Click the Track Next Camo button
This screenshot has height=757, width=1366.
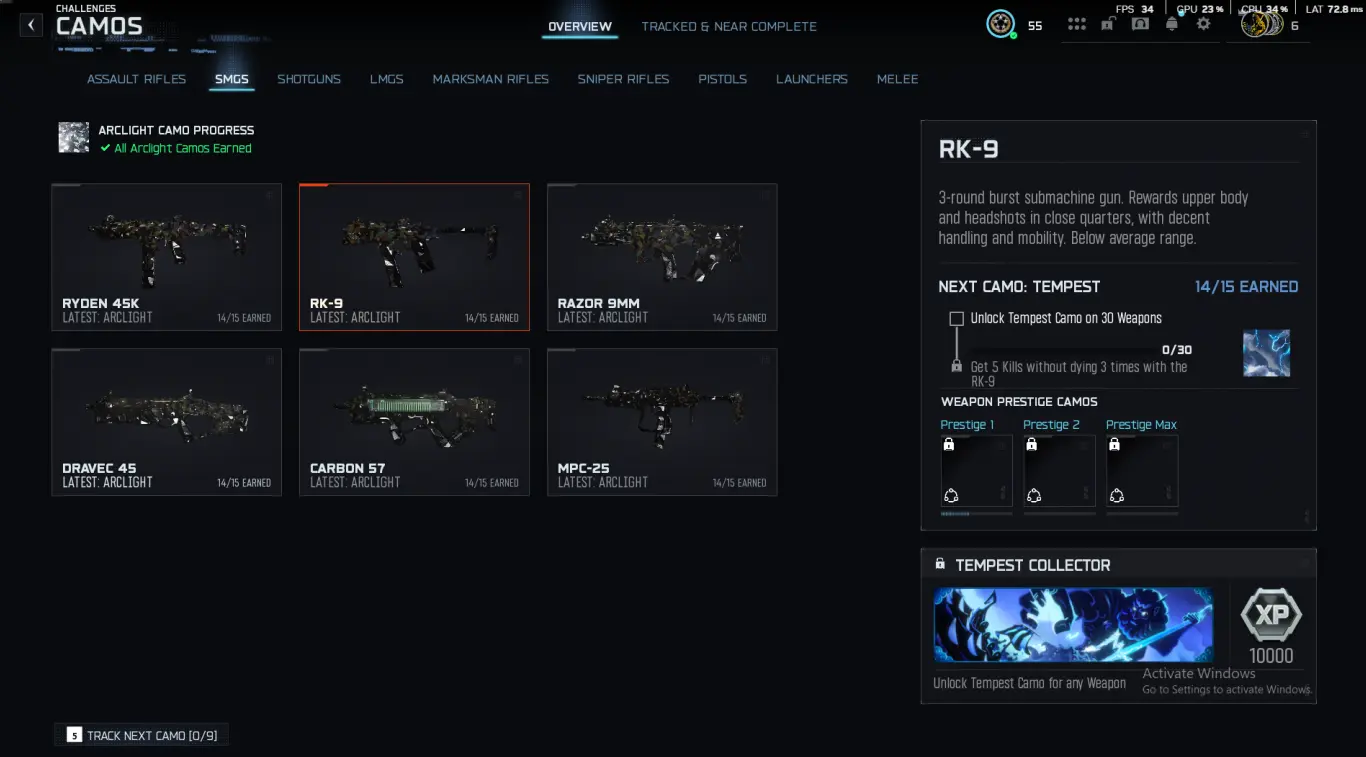(x=142, y=735)
